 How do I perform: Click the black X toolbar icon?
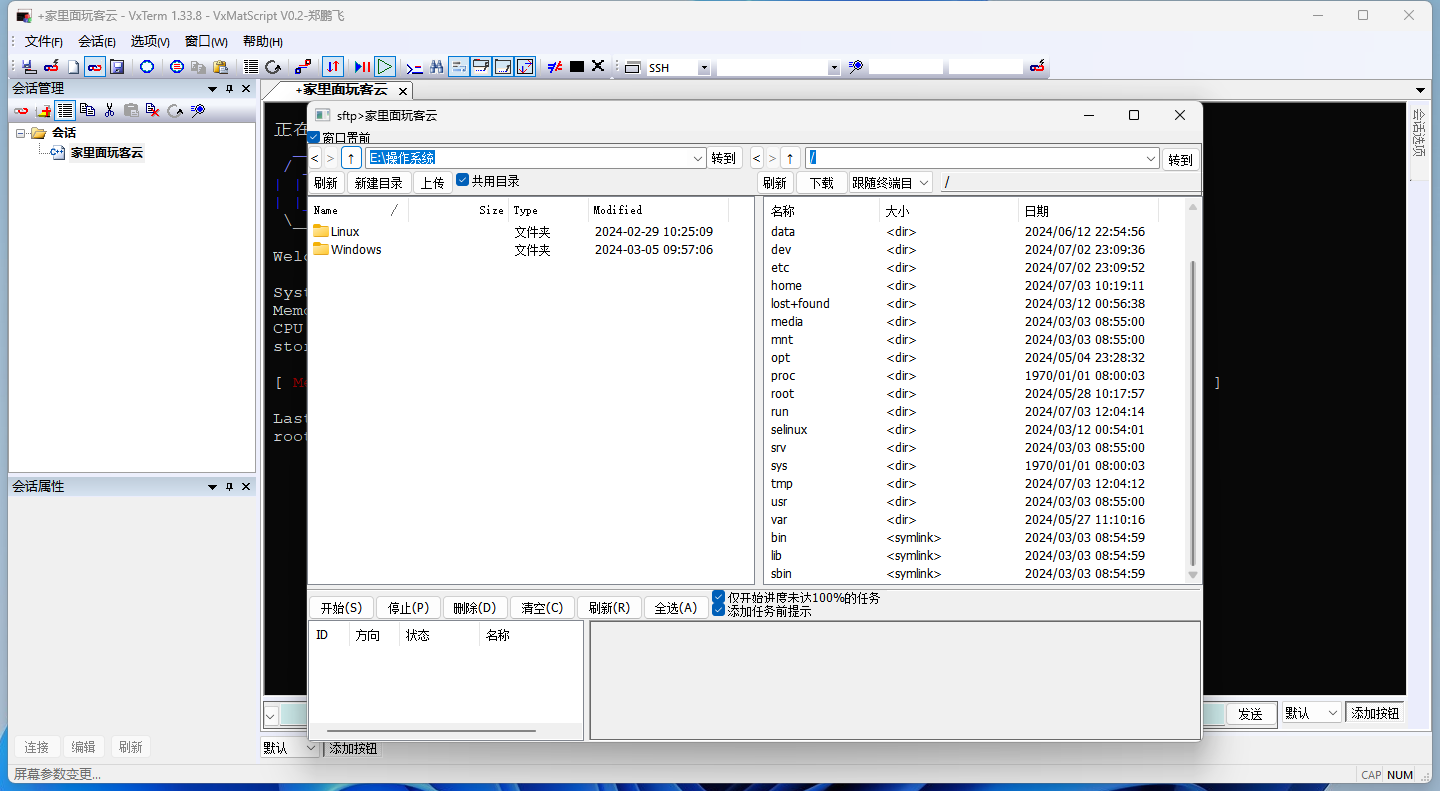[598, 66]
